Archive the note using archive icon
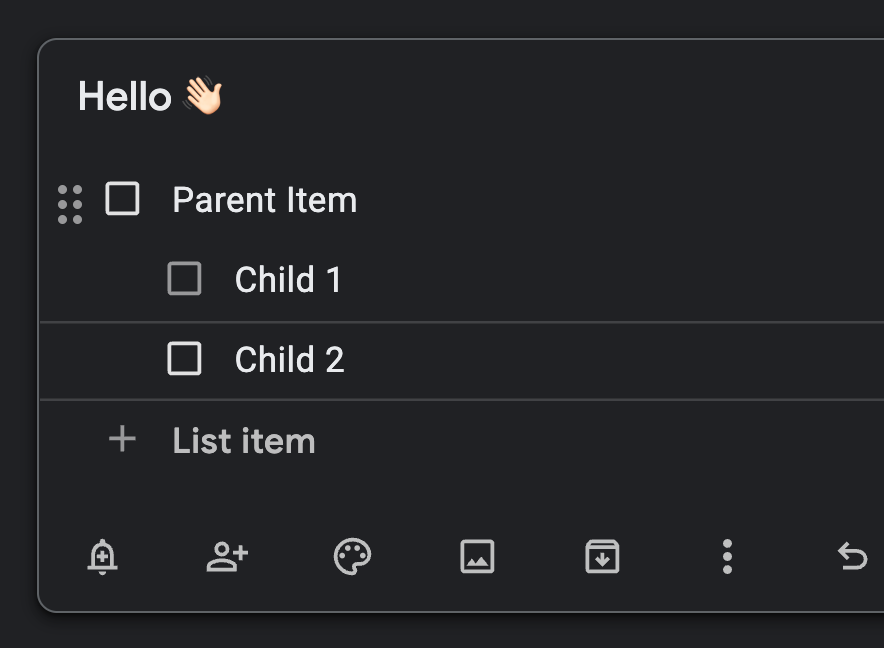884x648 pixels. click(602, 556)
